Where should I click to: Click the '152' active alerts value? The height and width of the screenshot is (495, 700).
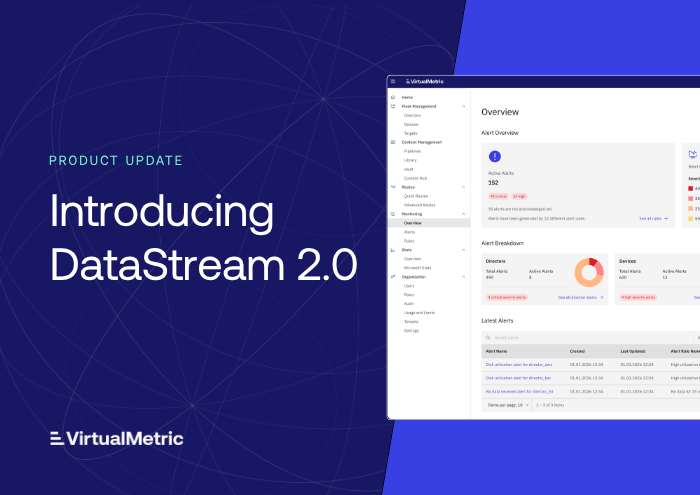click(493, 183)
